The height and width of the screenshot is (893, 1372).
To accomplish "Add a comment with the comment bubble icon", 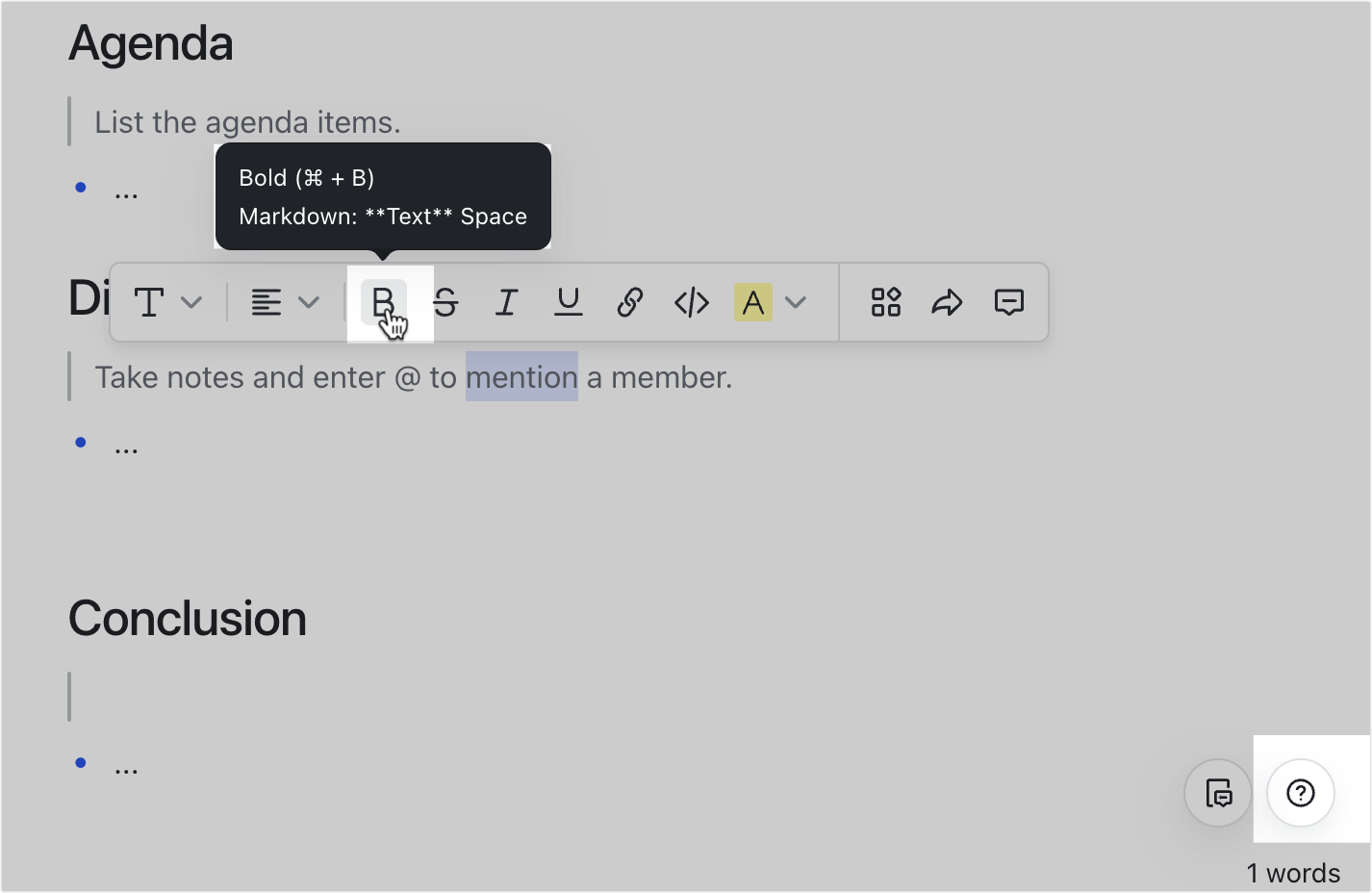I will tap(1009, 302).
